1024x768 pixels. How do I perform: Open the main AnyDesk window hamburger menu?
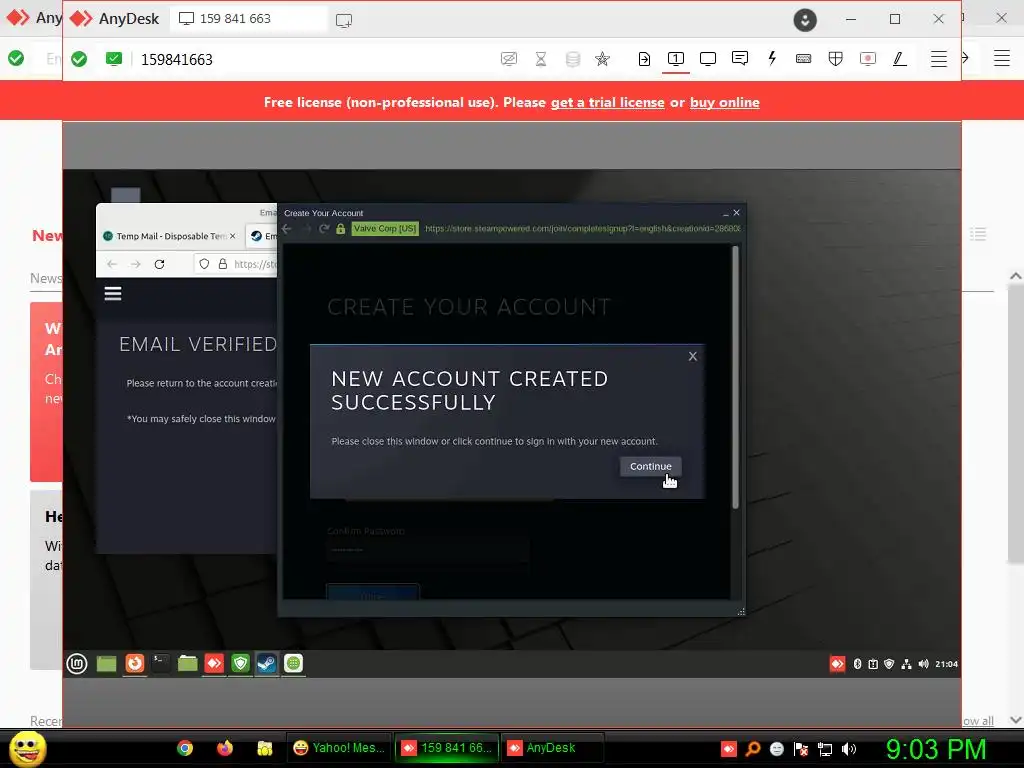(1002, 58)
